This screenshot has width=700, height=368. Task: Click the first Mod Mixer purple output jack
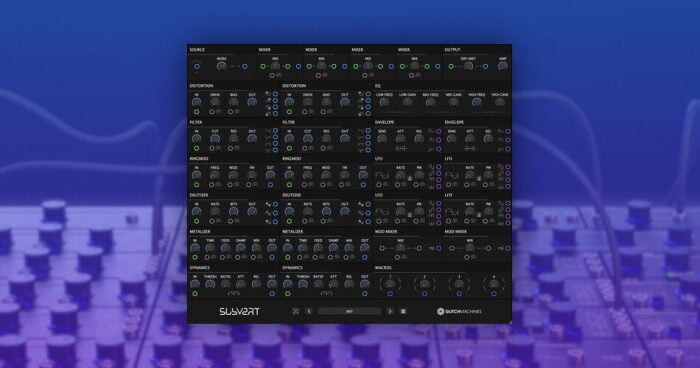click(x=439, y=248)
